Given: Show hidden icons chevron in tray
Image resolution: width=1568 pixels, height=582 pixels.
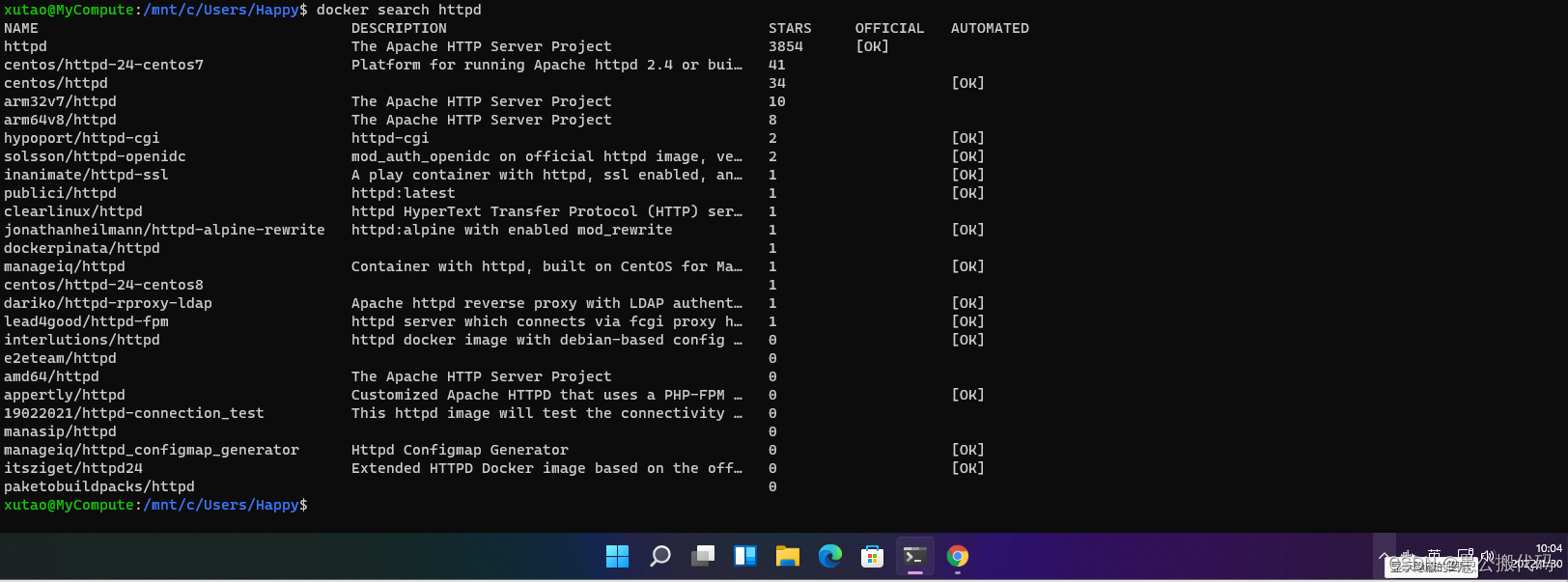Looking at the screenshot, I should tap(1385, 556).
